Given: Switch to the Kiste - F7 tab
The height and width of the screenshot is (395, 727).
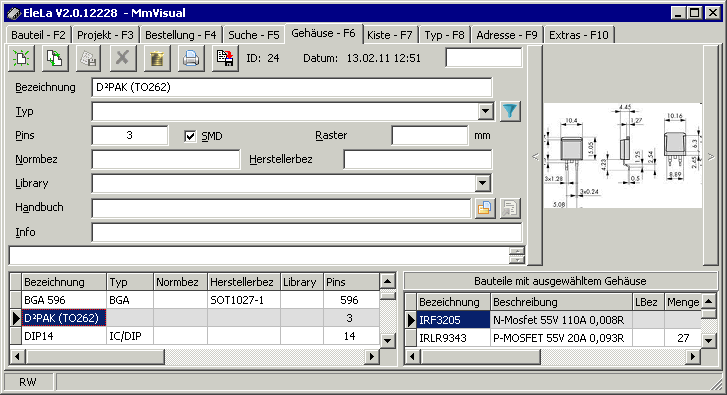Looking at the screenshot, I should [389, 35].
